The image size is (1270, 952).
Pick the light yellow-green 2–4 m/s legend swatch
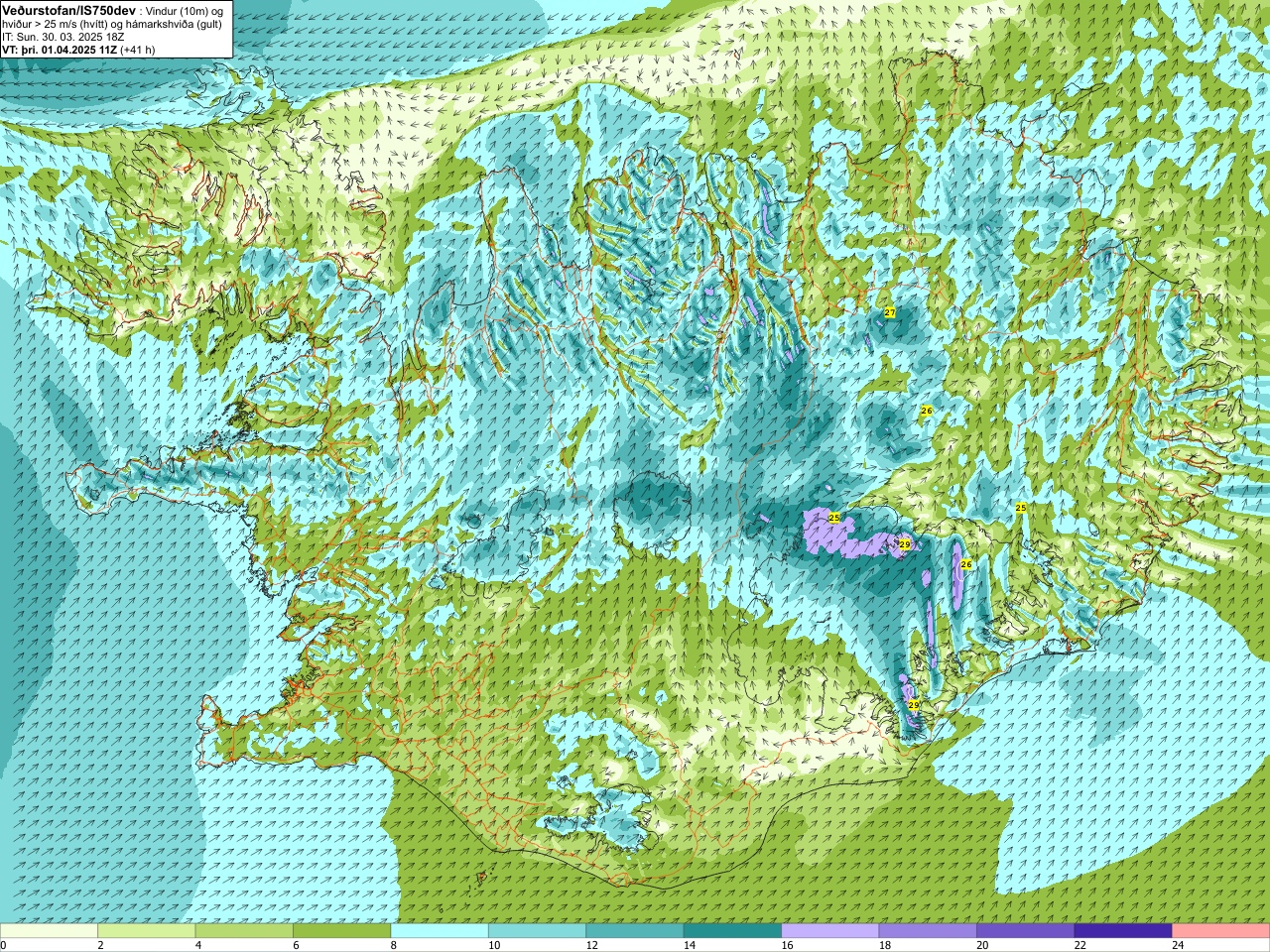(x=147, y=931)
